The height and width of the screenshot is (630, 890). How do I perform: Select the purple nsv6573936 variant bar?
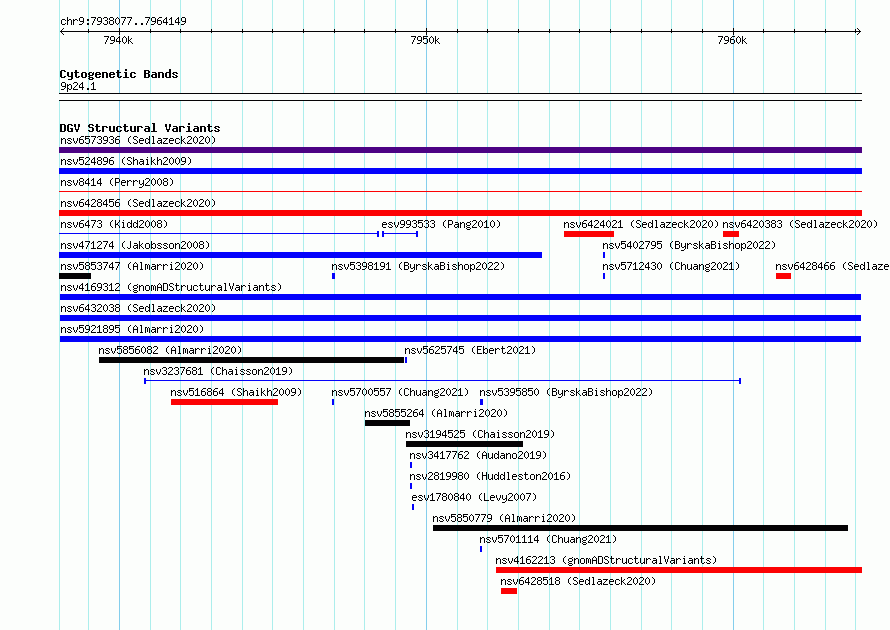pyautogui.click(x=460, y=150)
